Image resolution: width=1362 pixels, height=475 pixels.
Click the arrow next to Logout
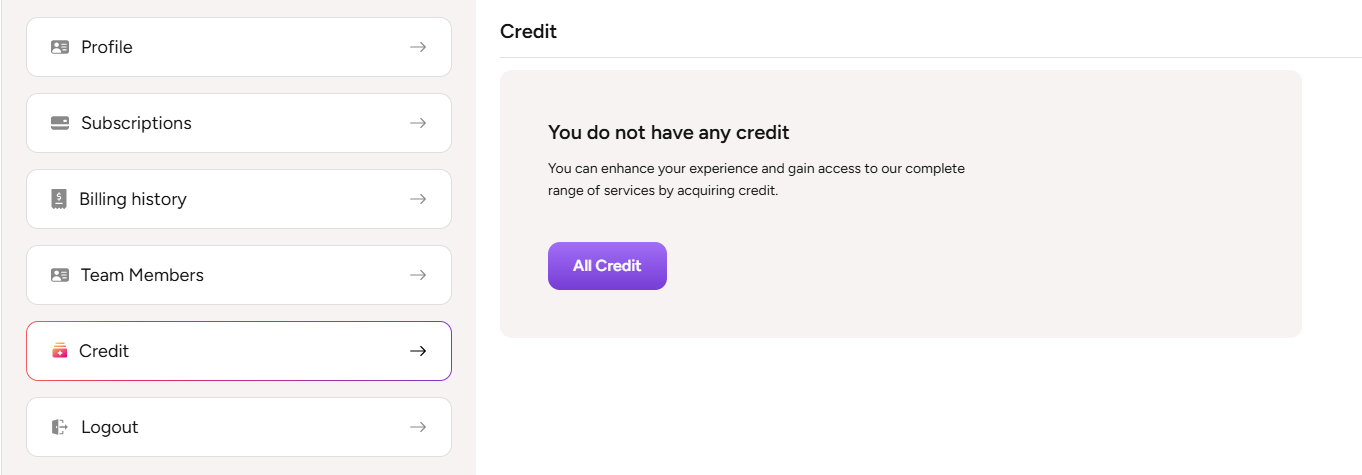(x=418, y=427)
